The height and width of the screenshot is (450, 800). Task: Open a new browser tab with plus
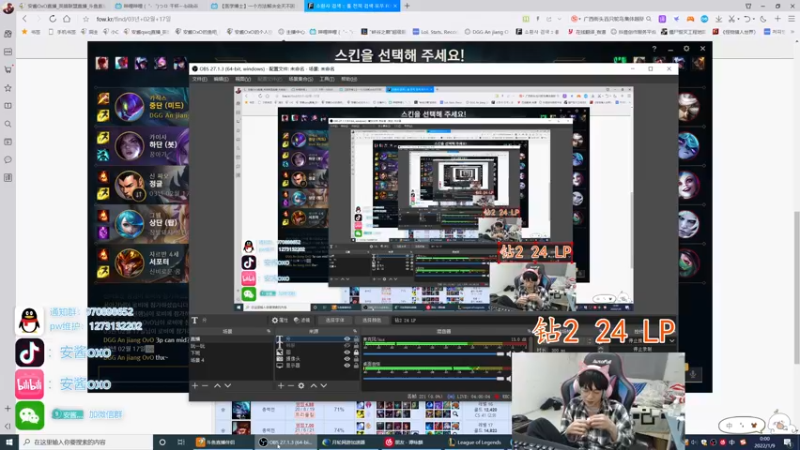pos(407,6)
